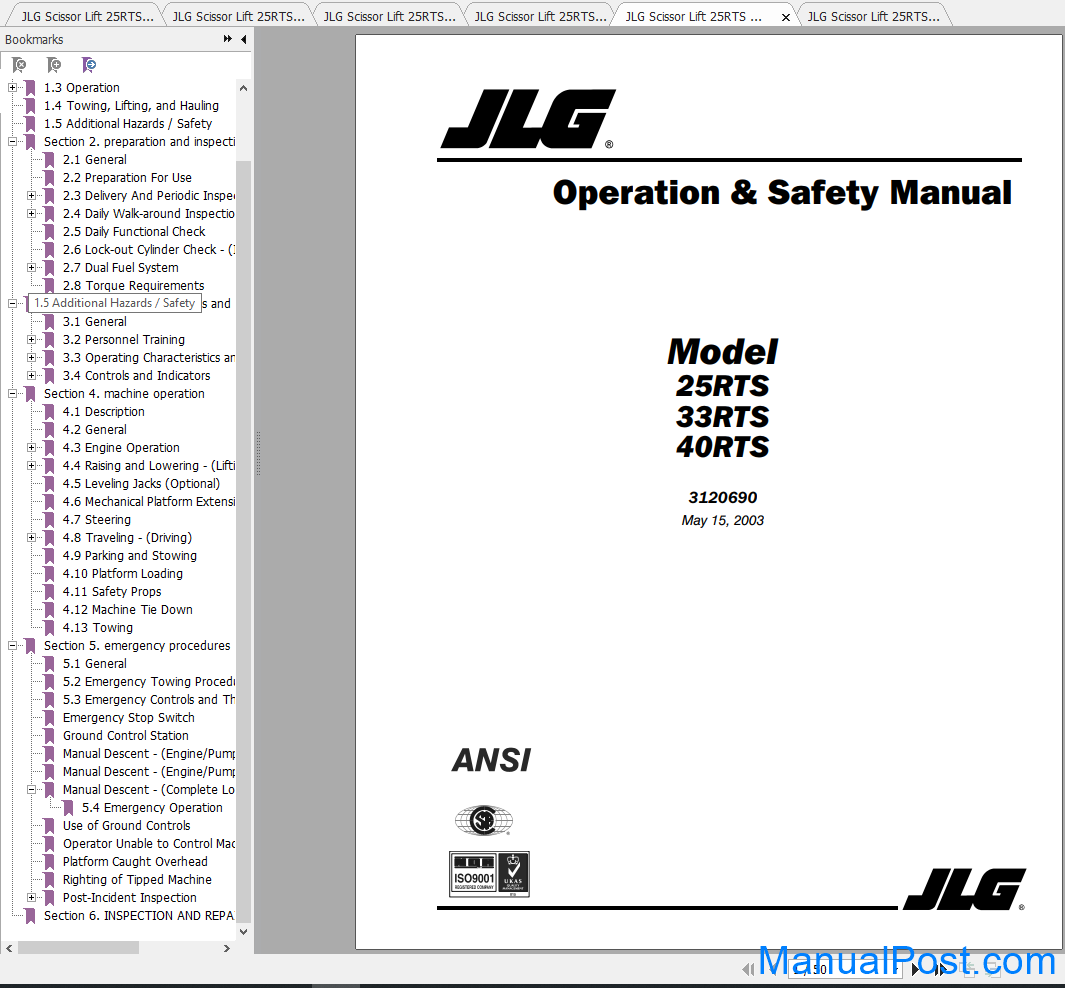The height and width of the screenshot is (988, 1065).
Task: Click the bookmarks scrollbar down arrow
Action: 243,932
